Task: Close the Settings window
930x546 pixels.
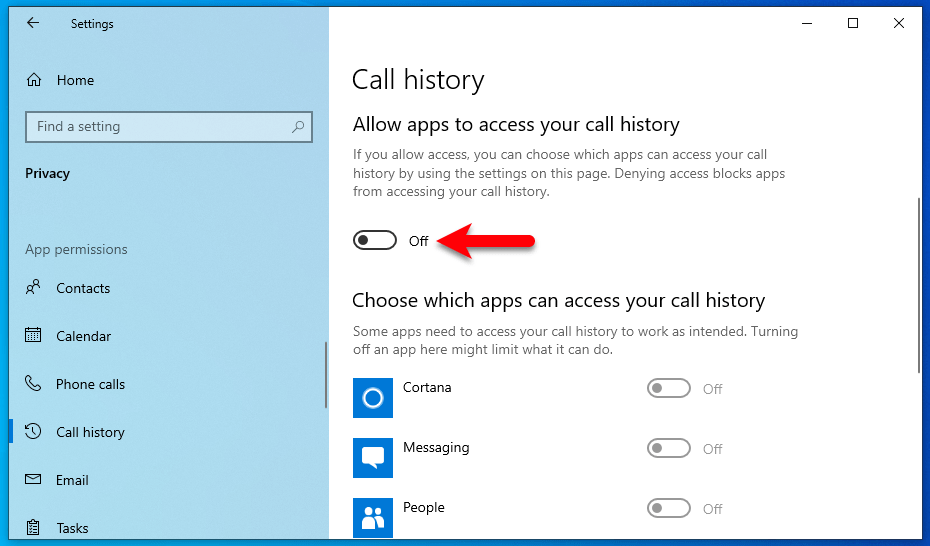Action: [x=899, y=23]
